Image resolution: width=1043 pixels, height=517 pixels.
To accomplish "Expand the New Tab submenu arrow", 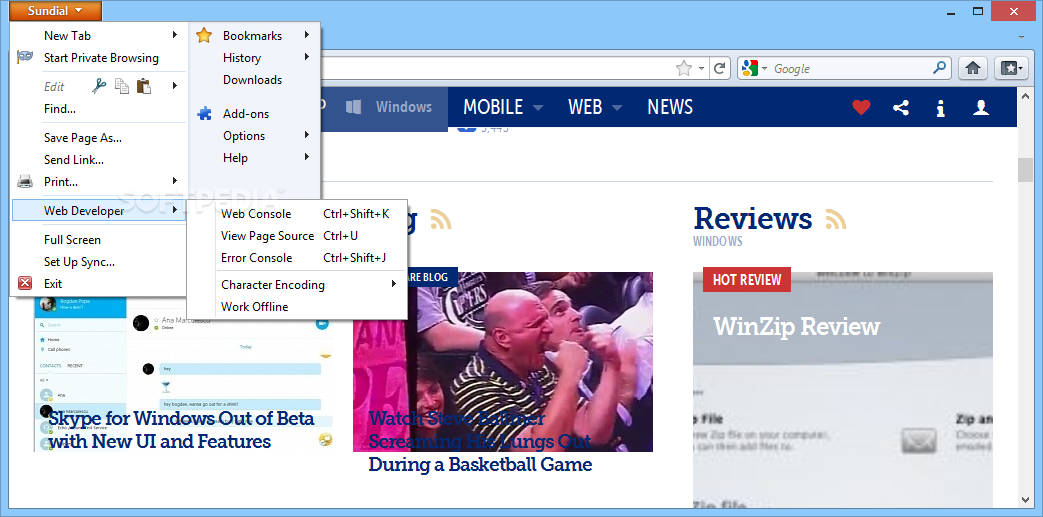I will tap(175, 35).
